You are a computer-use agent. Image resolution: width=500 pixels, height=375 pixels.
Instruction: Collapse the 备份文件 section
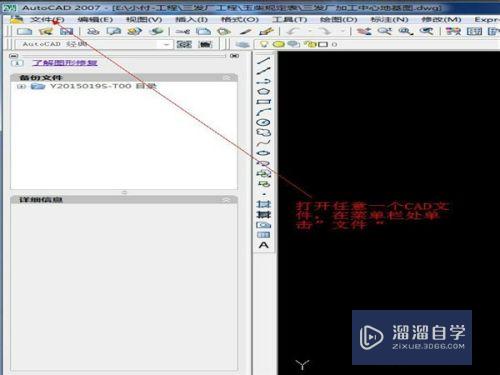tap(227, 78)
